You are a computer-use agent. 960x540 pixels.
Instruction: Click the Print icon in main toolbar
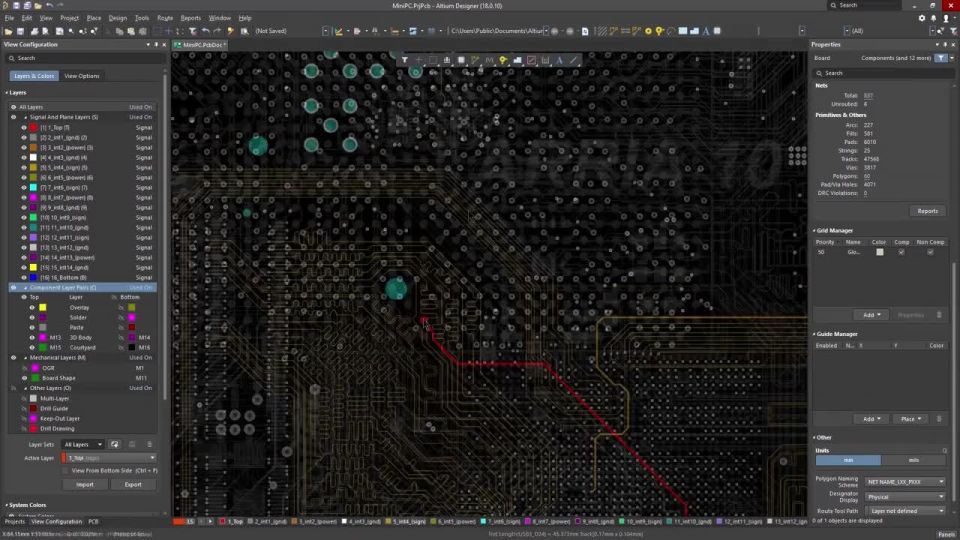pos(34,31)
